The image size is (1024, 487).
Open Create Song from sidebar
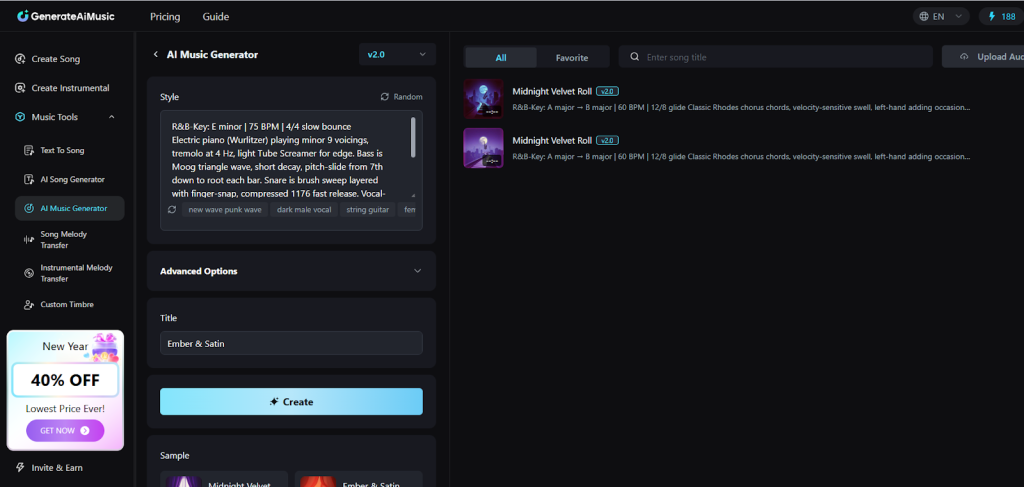57,59
